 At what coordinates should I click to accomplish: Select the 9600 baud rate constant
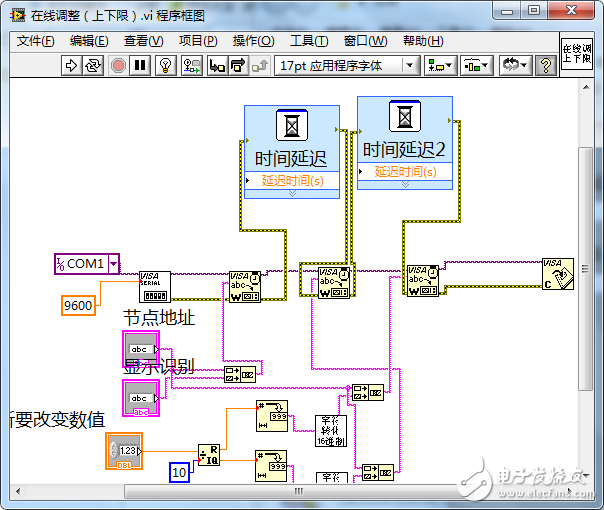click(78, 305)
